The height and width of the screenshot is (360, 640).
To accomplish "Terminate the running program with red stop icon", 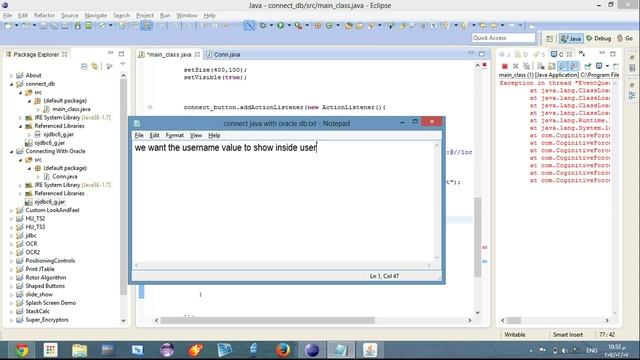I will coord(504,66).
